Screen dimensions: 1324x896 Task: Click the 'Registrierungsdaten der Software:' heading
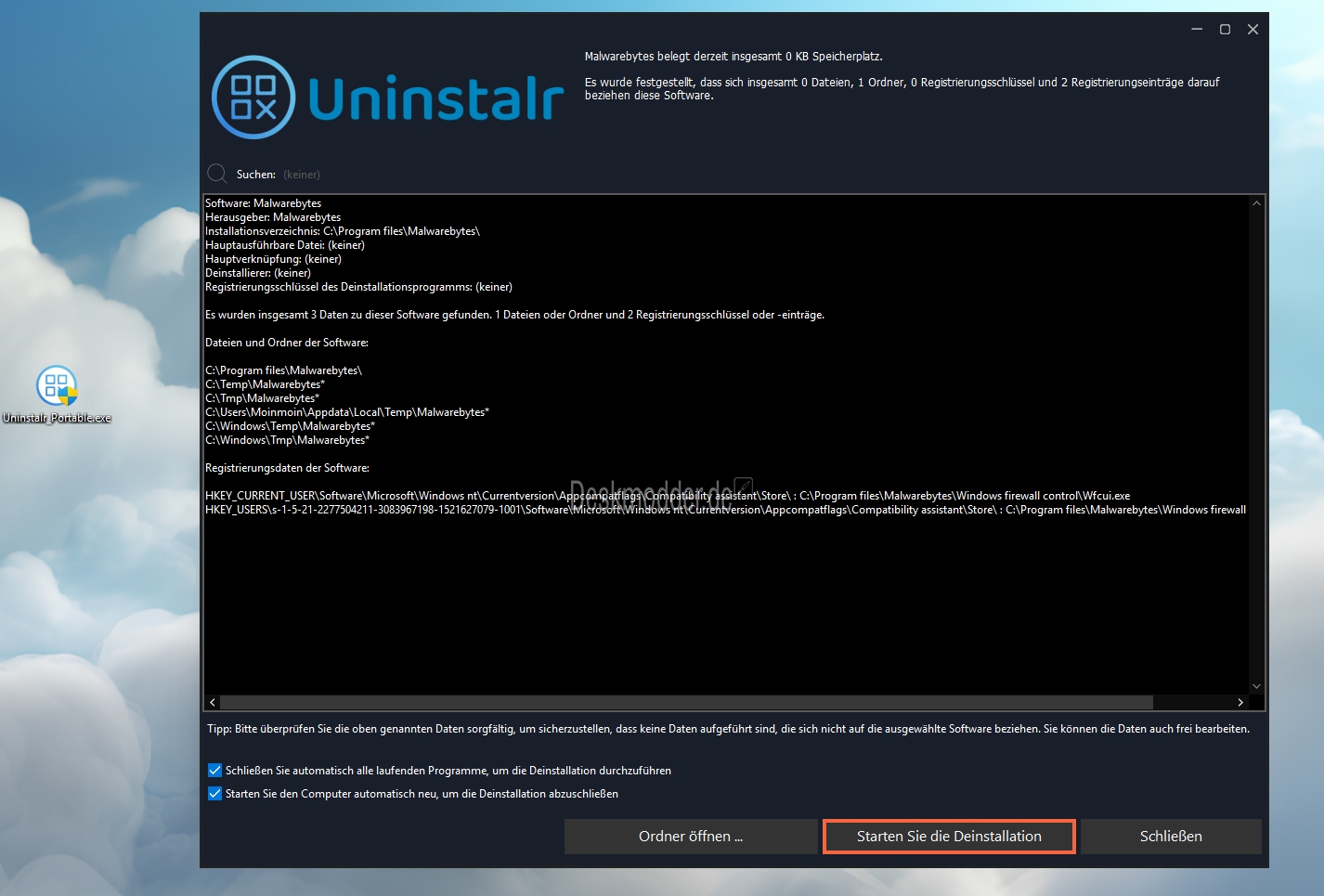click(288, 468)
